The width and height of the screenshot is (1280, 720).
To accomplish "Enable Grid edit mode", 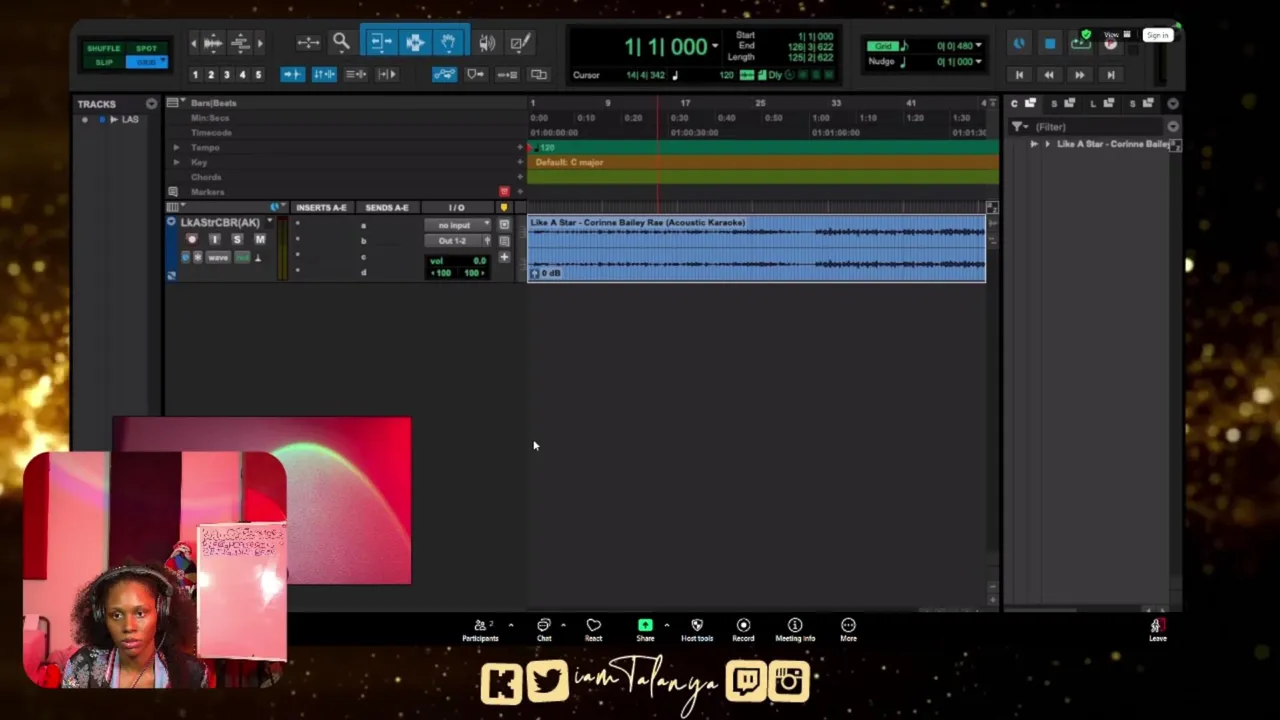I will point(146,62).
